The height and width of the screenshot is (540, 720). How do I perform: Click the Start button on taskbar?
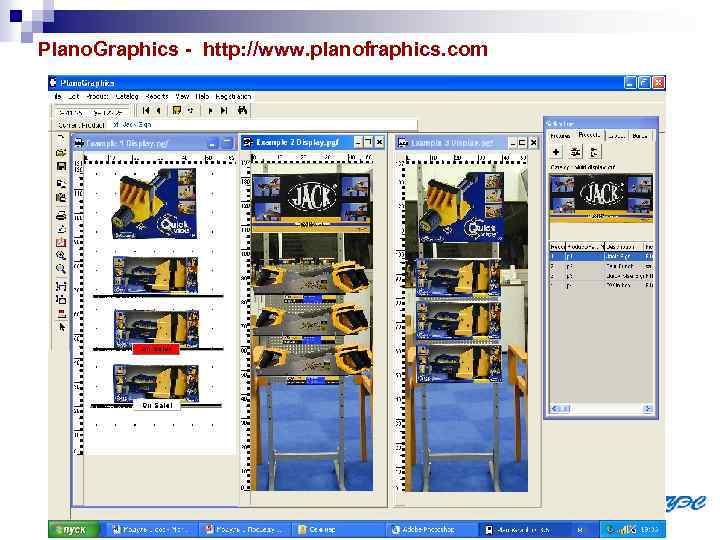click(73, 529)
